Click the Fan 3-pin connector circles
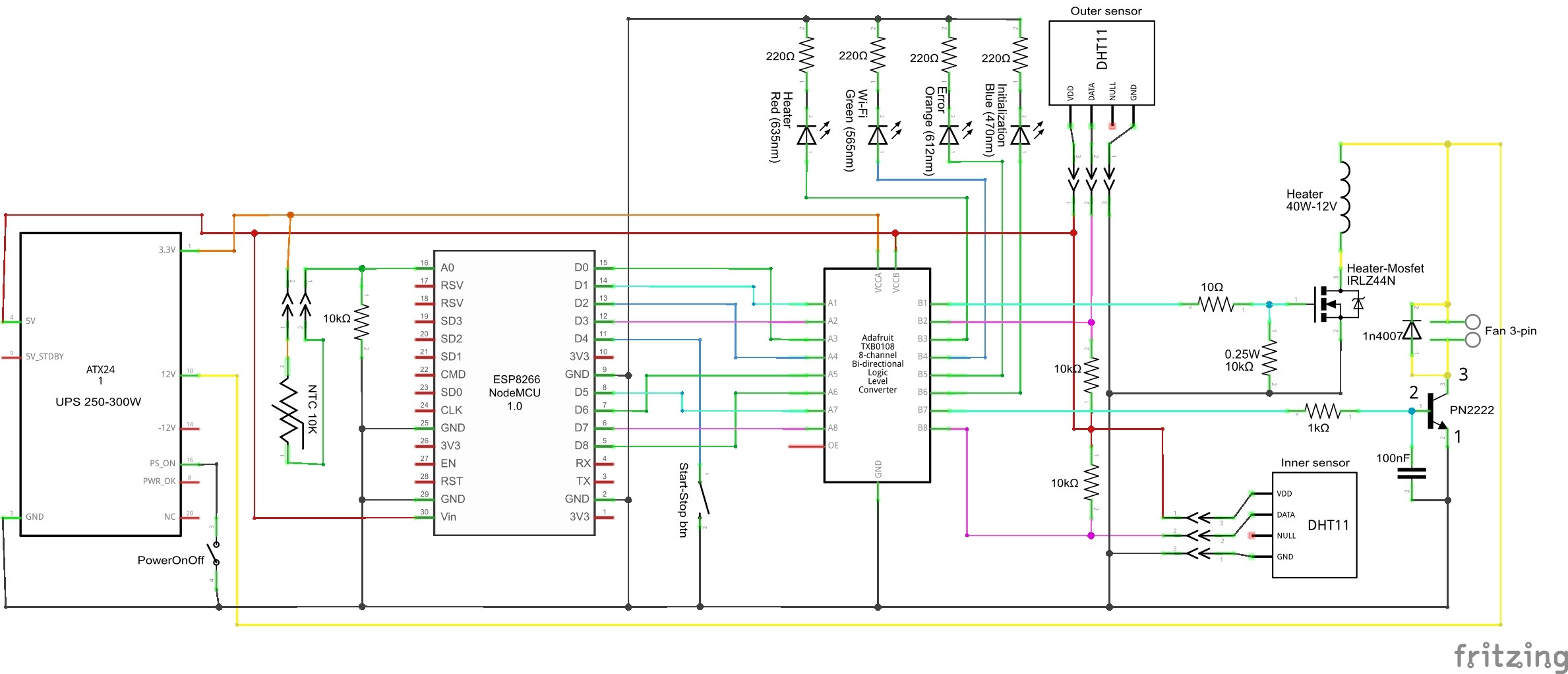Image resolution: width=1568 pixels, height=674 pixels. point(1473,330)
